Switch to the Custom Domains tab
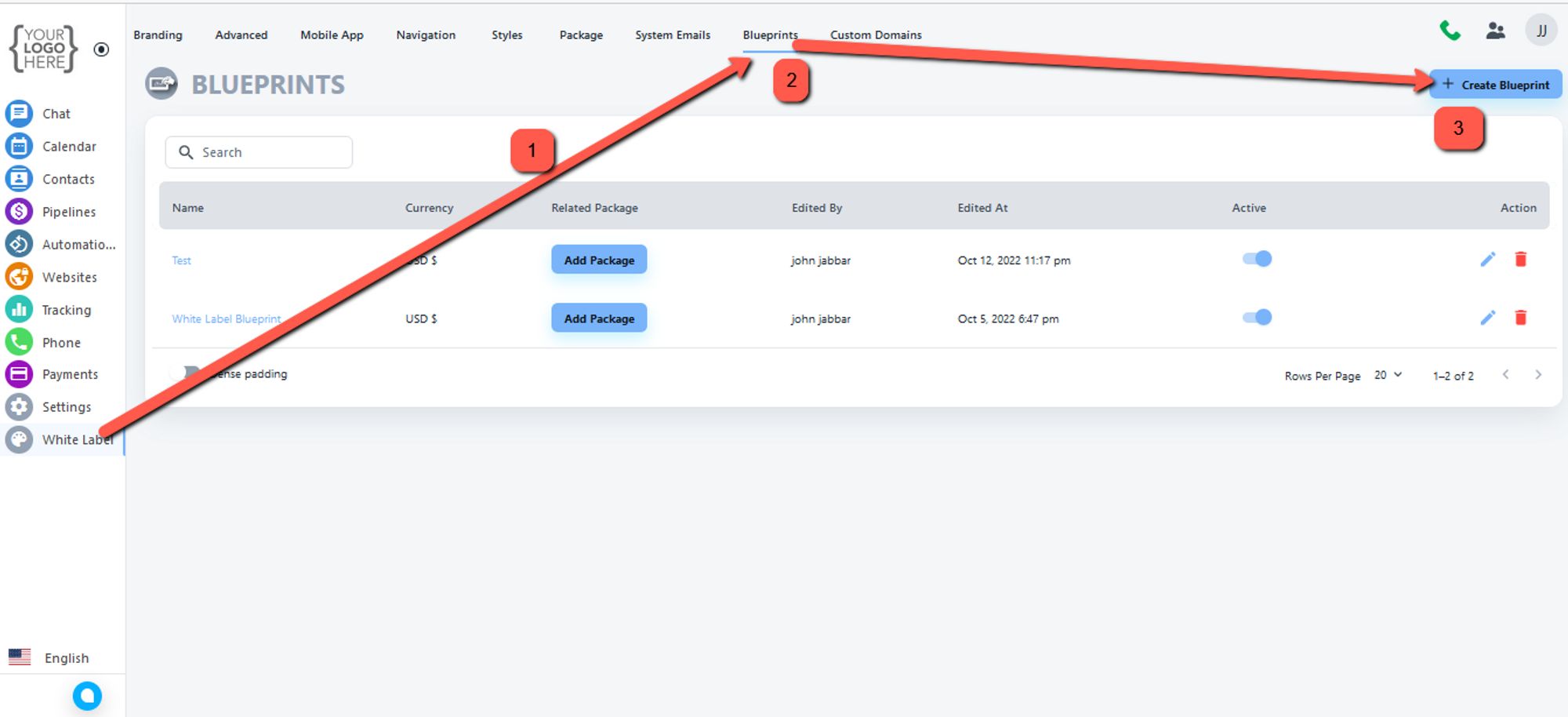The width and height of the screenshot is (1568, 717). (x=875, y=35)
